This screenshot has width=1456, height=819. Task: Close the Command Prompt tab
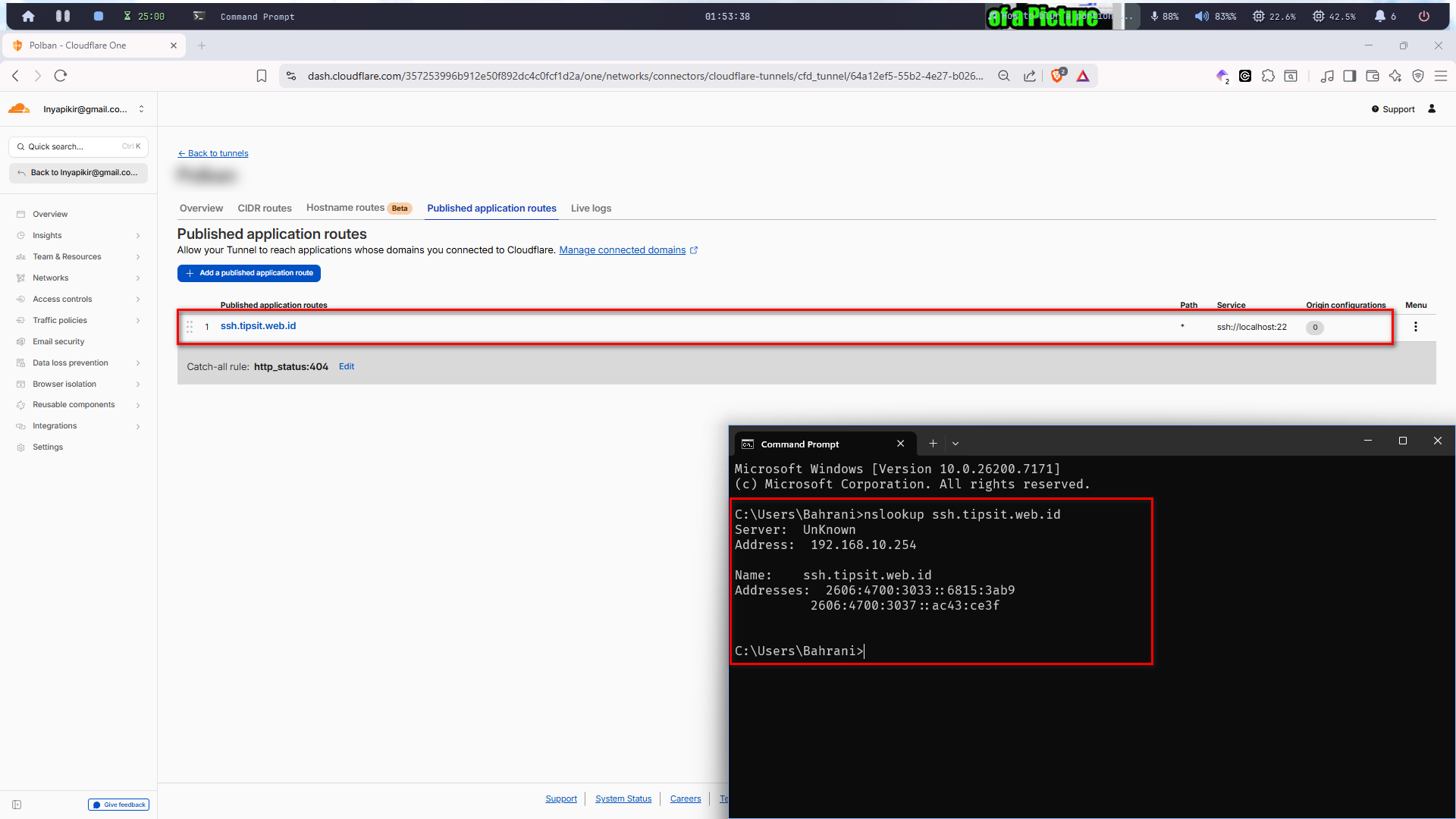tap(900, 444)
